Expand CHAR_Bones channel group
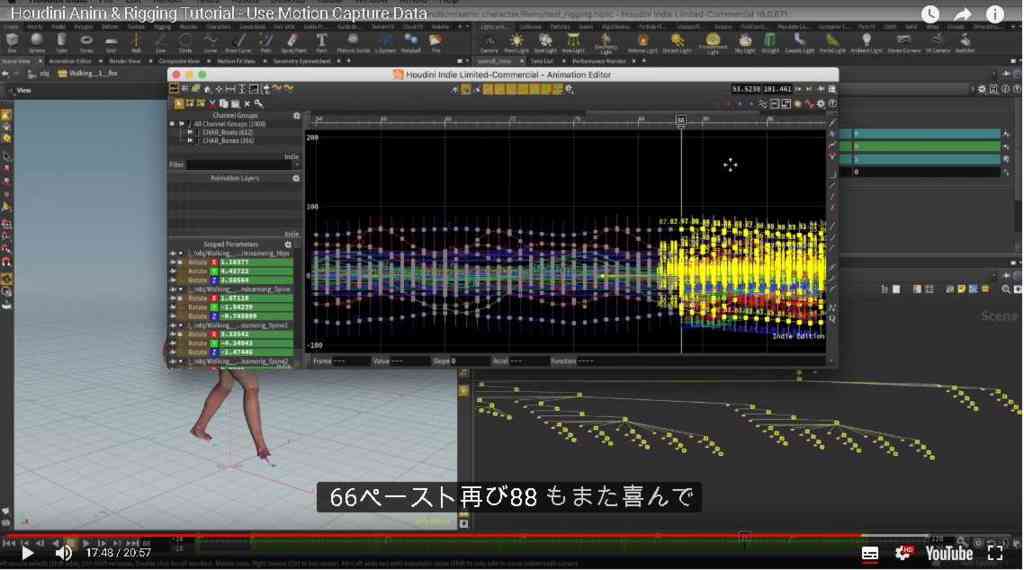Viewport: 1024px width, 570px height. (x=190, y=140)
